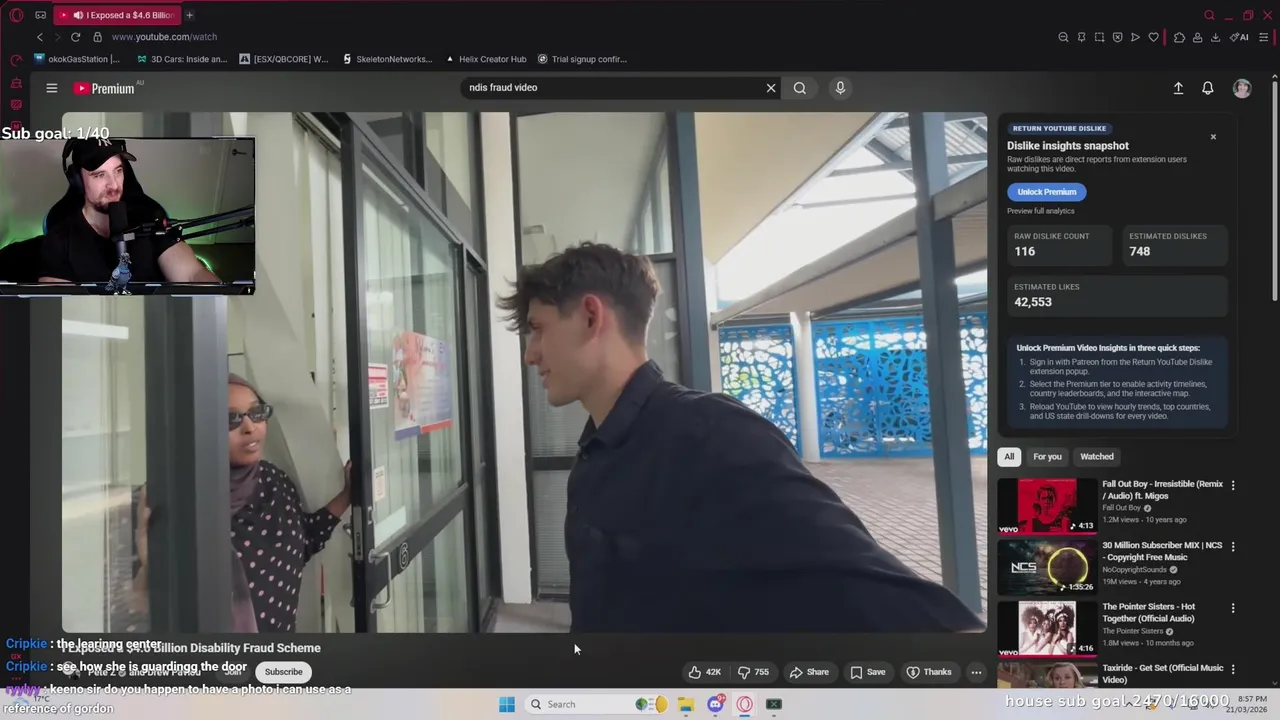Open options for Taxiride Get Set video
The image size is (1280, 720).
point(1233,669)
